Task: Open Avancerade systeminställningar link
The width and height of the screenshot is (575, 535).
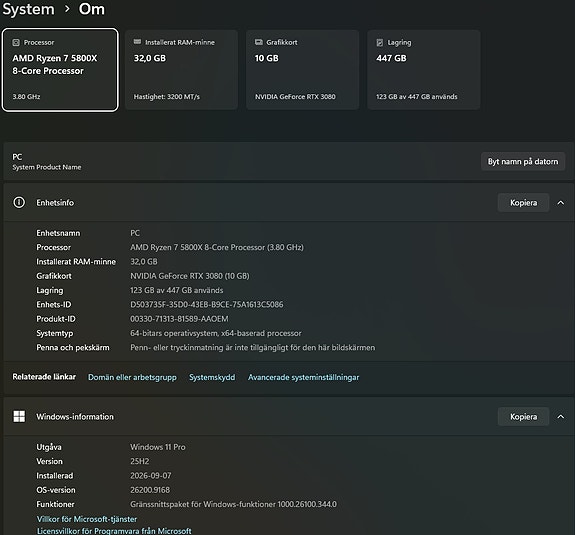Action: click(303, 377)
